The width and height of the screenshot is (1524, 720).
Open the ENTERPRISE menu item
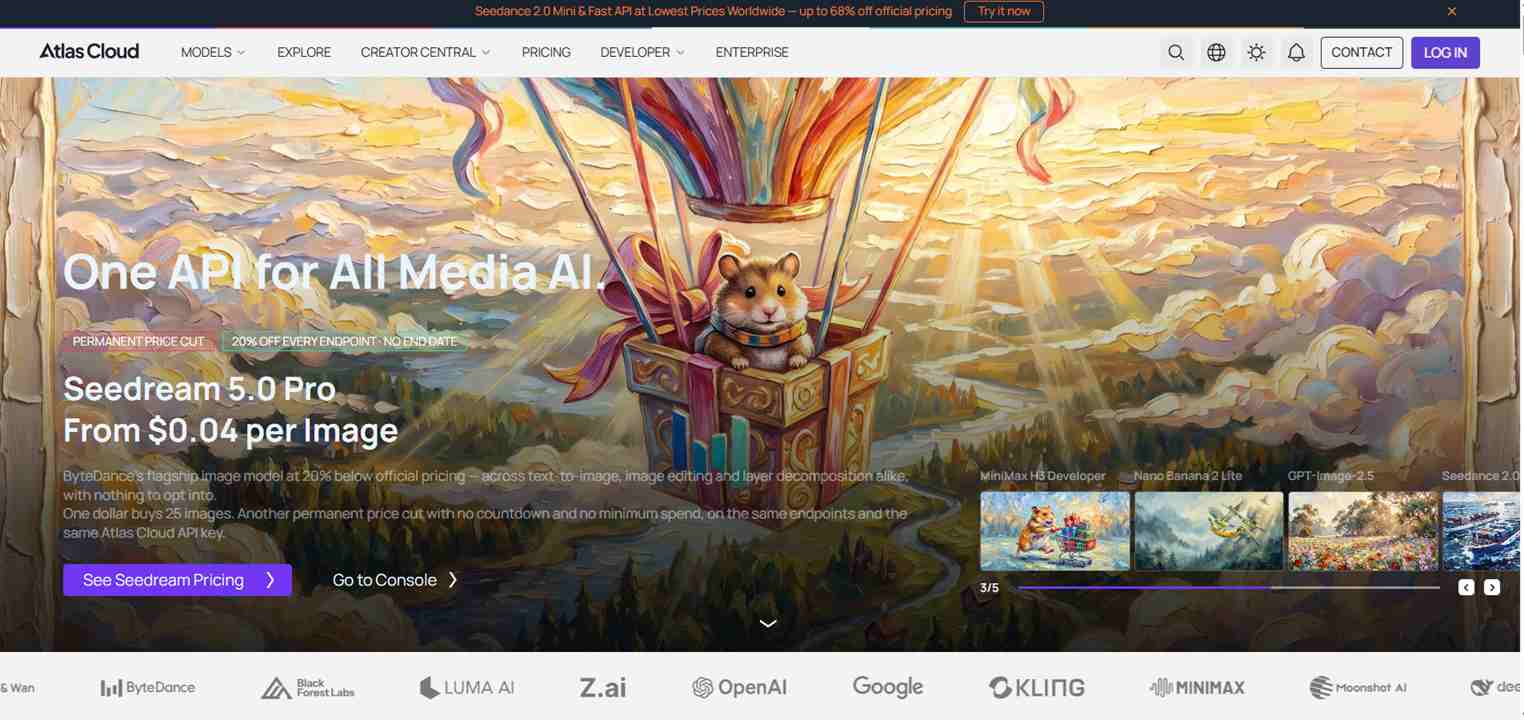pyautogui.click(x=752, y=52)
